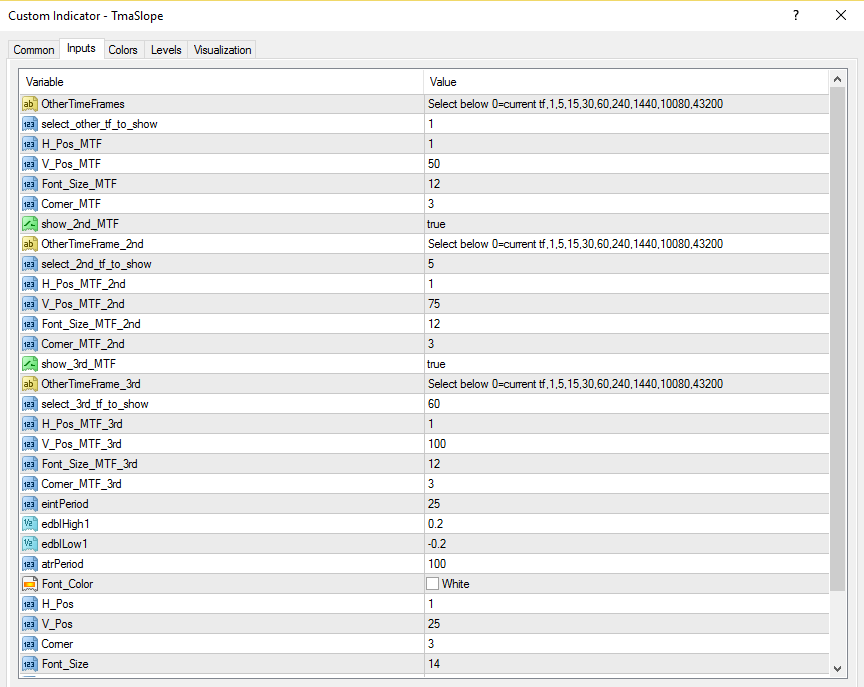The height and width of the screenshot is (687, 864).
Task: Click the help question mark button
Action: 796,15
